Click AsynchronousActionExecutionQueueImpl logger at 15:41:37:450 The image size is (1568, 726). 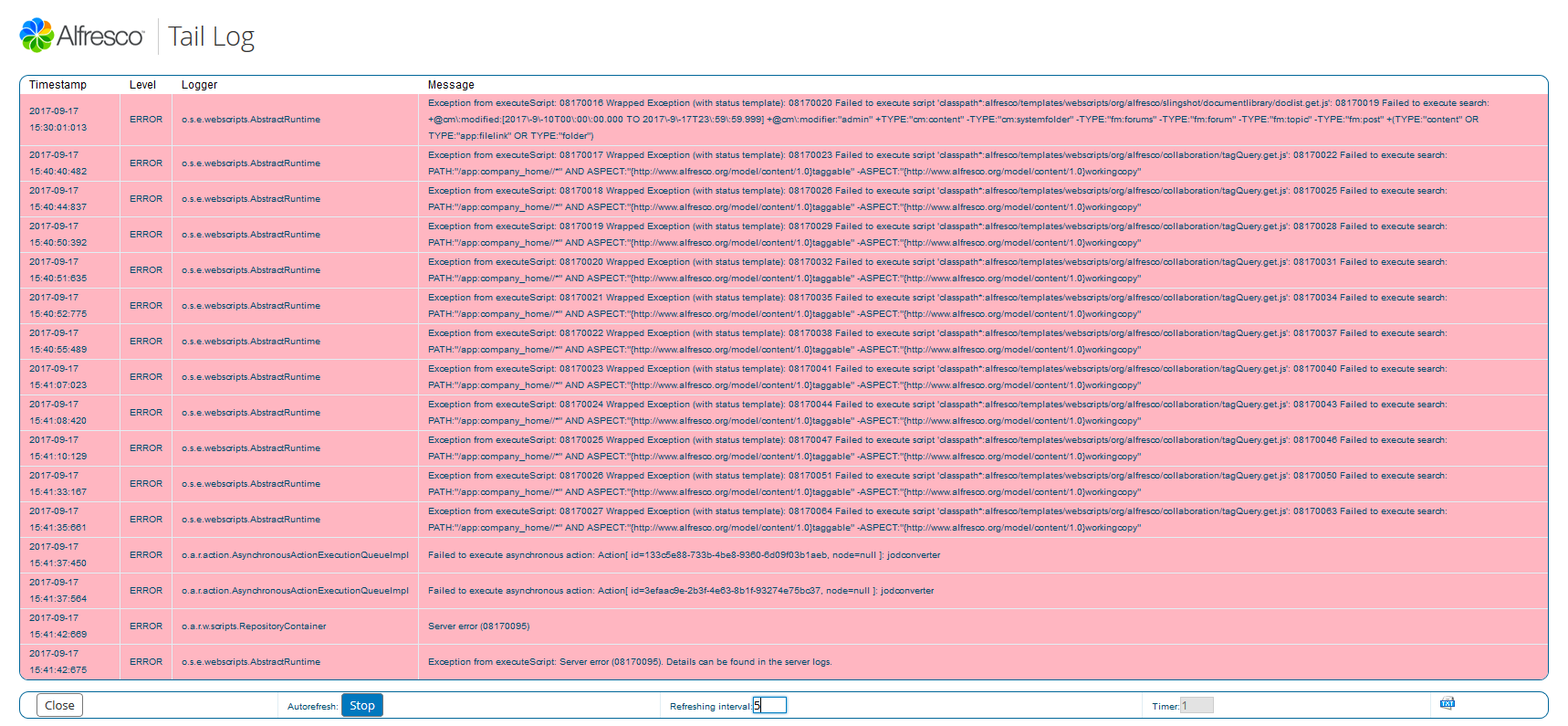tap(295, 555)
